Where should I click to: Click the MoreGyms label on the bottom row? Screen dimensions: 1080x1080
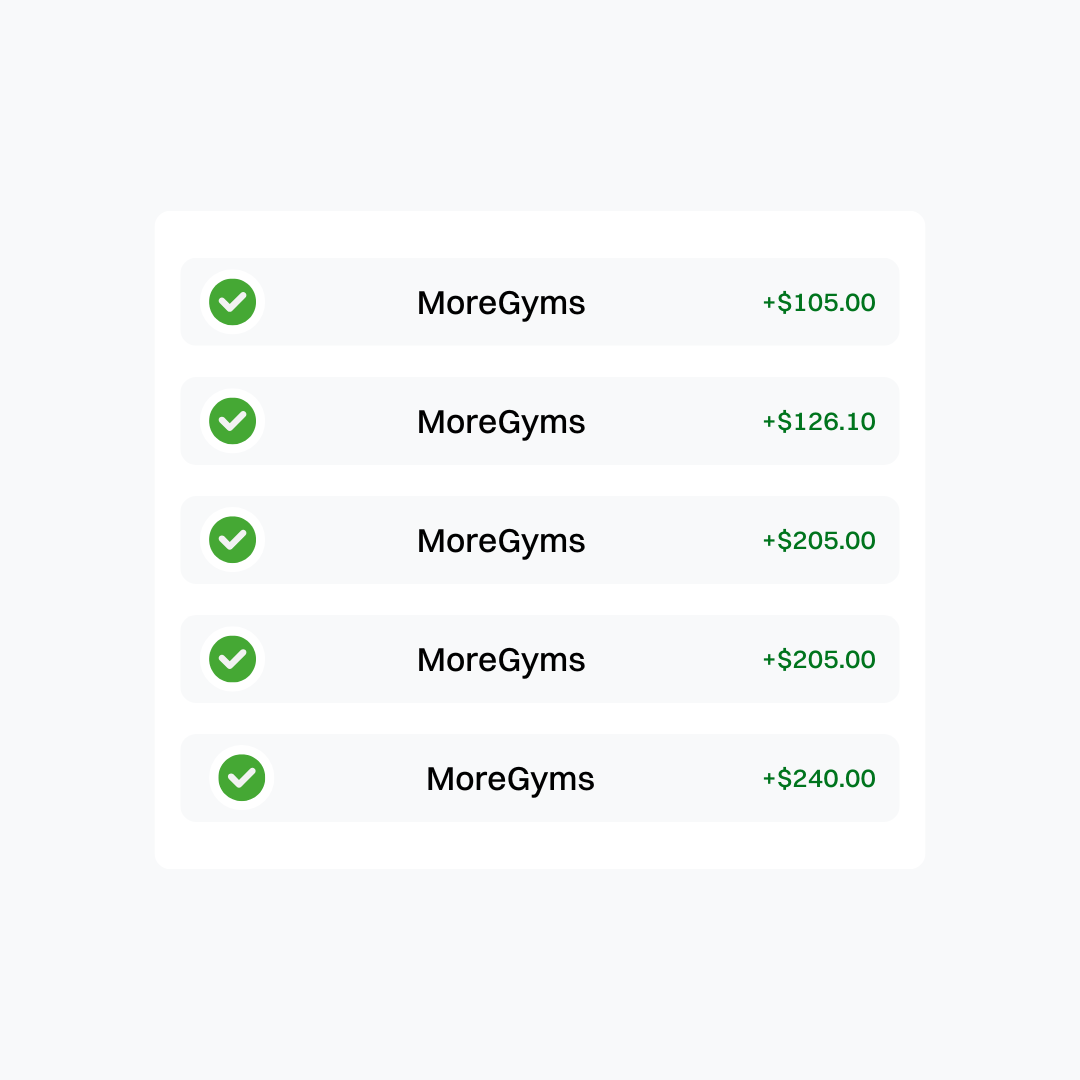(x=511, y=778)
